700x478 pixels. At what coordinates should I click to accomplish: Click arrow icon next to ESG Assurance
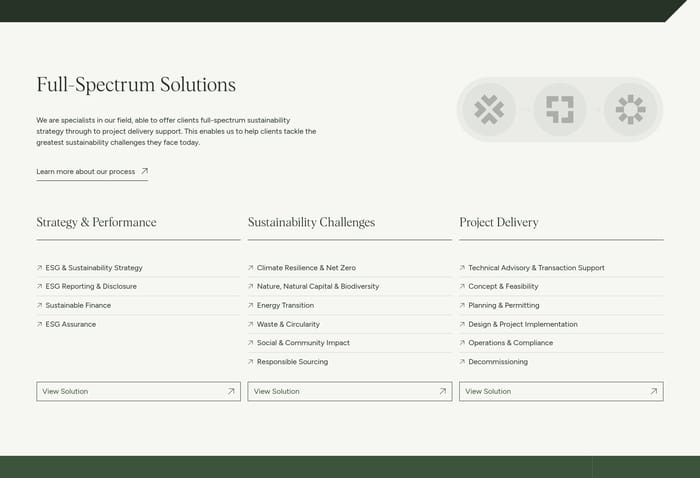click(x=39, y=324)
